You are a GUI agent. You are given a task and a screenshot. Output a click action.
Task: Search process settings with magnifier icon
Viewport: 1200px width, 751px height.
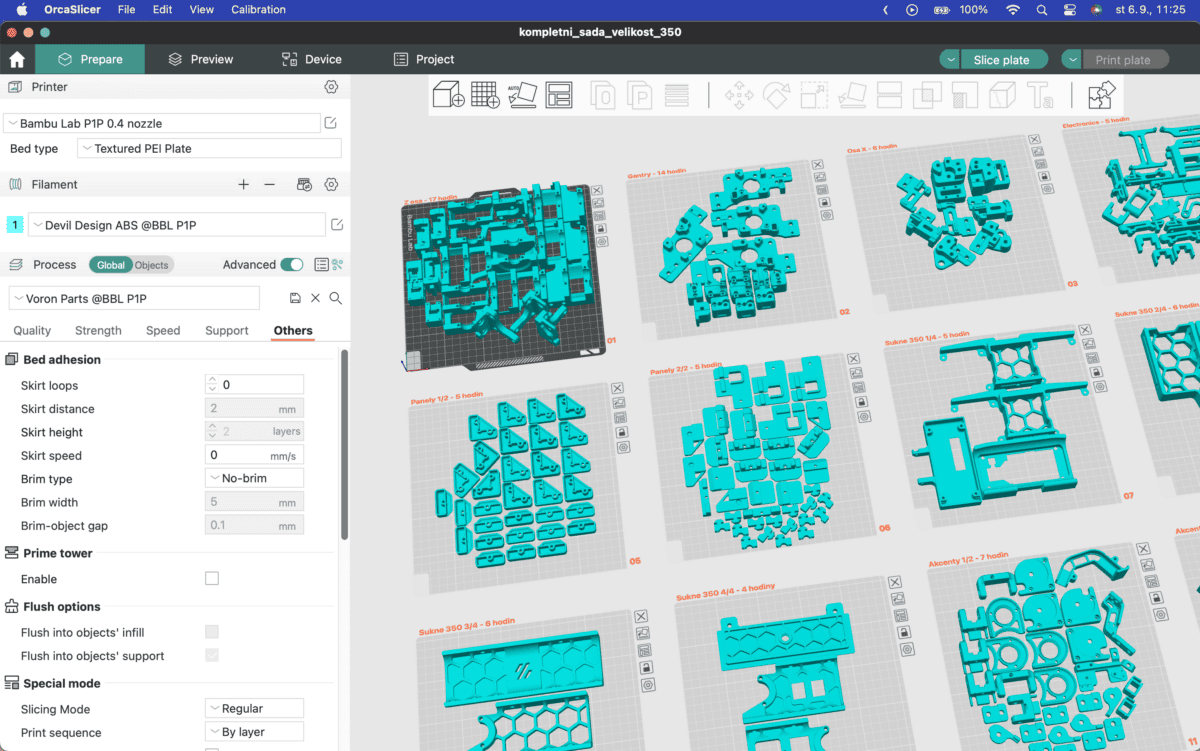tap(336, 298)
